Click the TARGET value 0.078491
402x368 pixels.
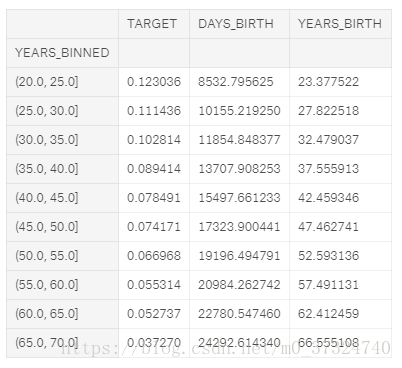[154, 198]
